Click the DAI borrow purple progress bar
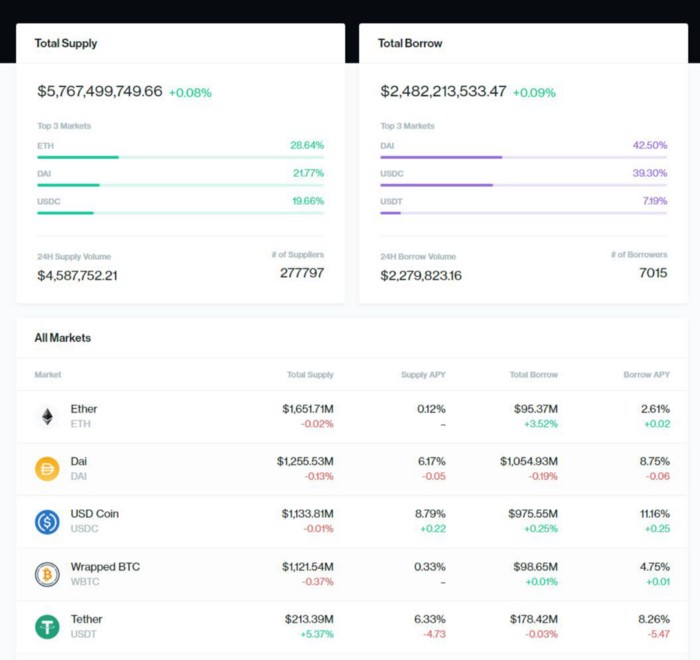Screen dimensions: 700x660 (x=523, y=157)
